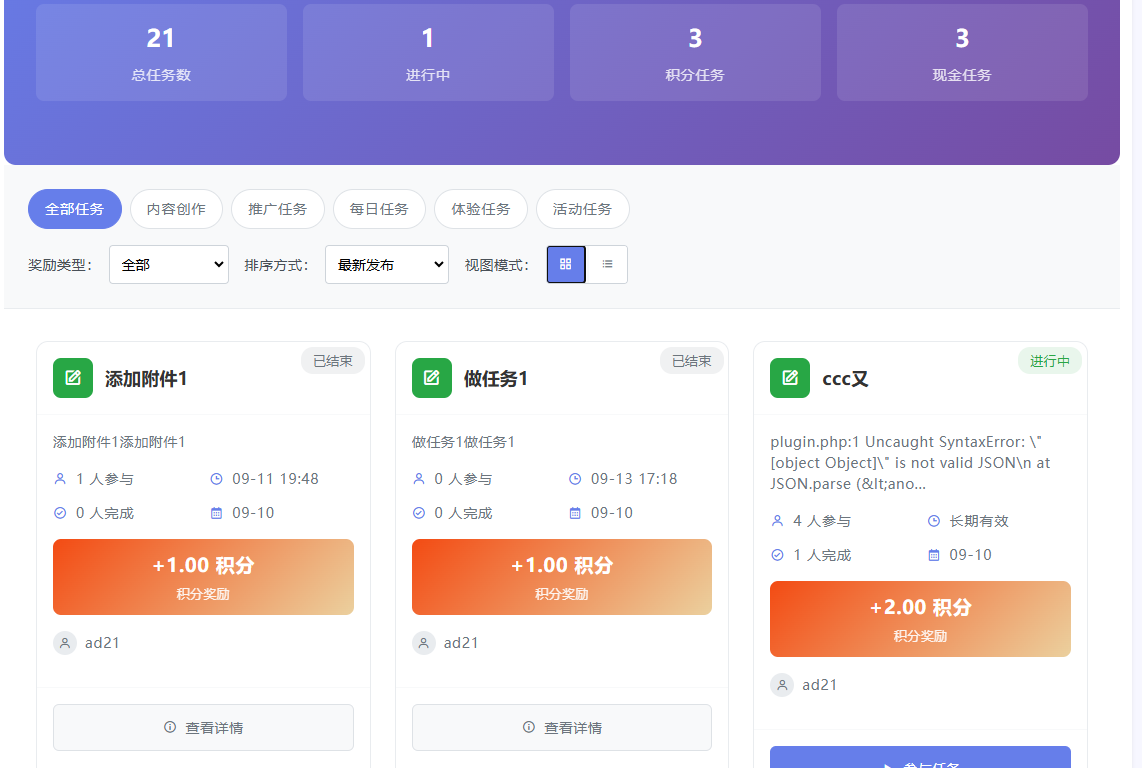This screenshot has height=768, width=1142.
Task: Switch to the list view icon
Action: (x=607, y=264)
